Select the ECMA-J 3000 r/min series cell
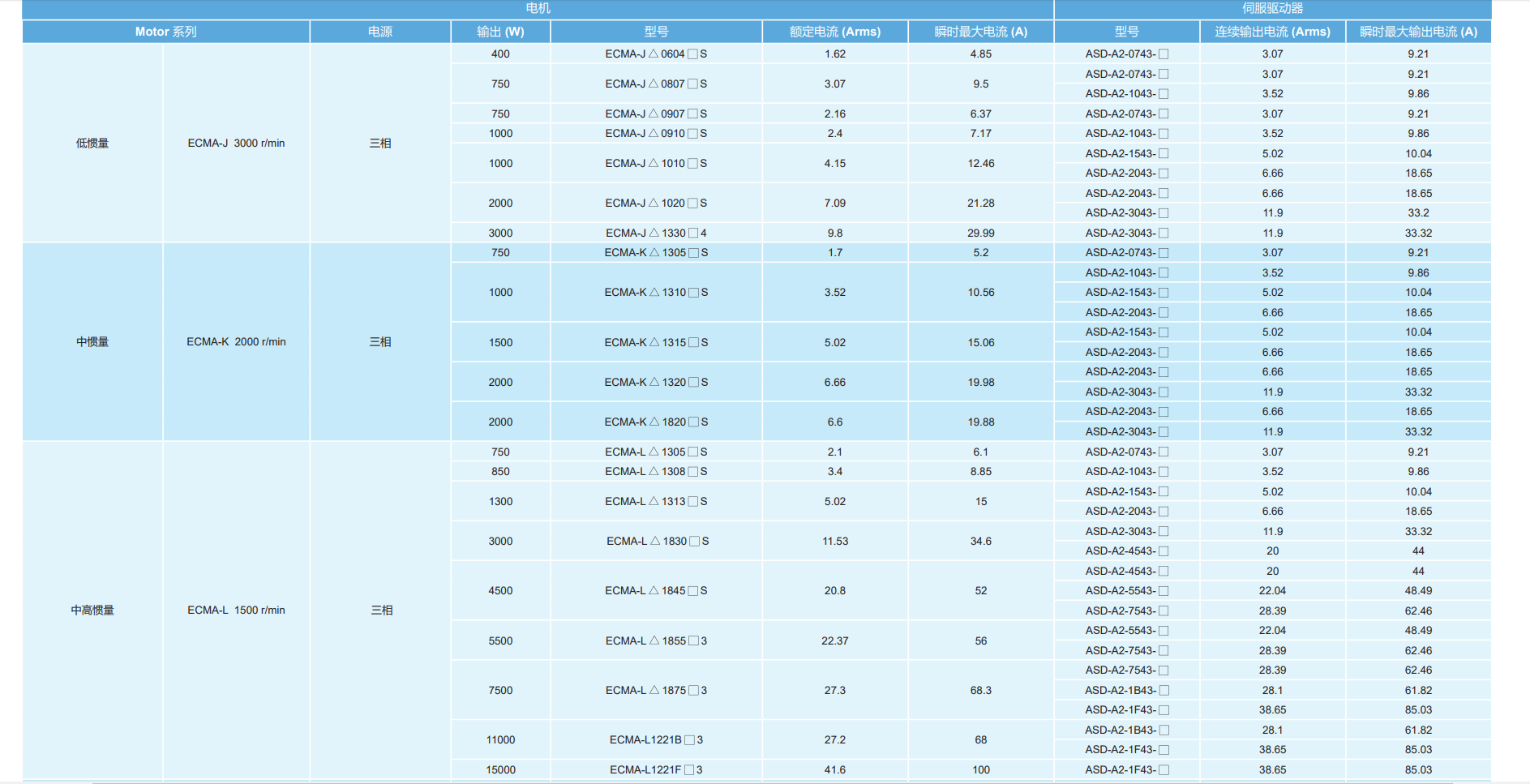The image size is (1530, 784). click(236, 144)
